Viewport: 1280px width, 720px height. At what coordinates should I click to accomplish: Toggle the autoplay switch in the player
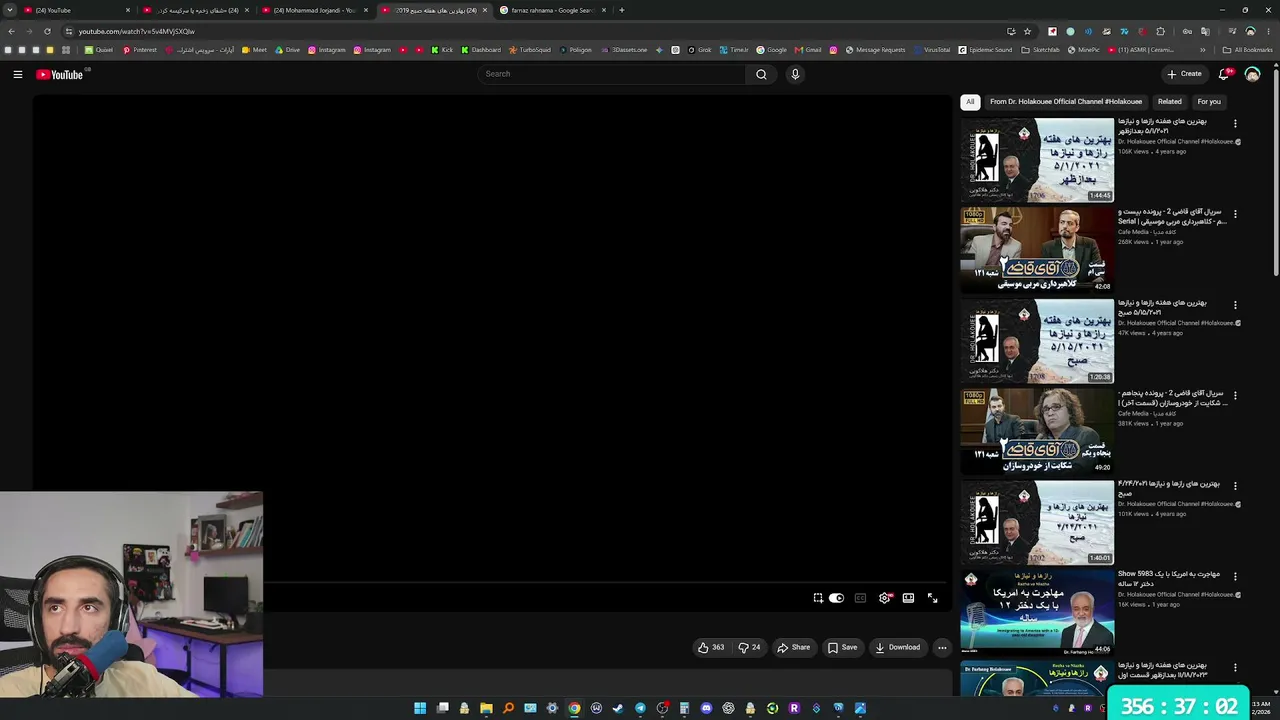tap(837, 598)
